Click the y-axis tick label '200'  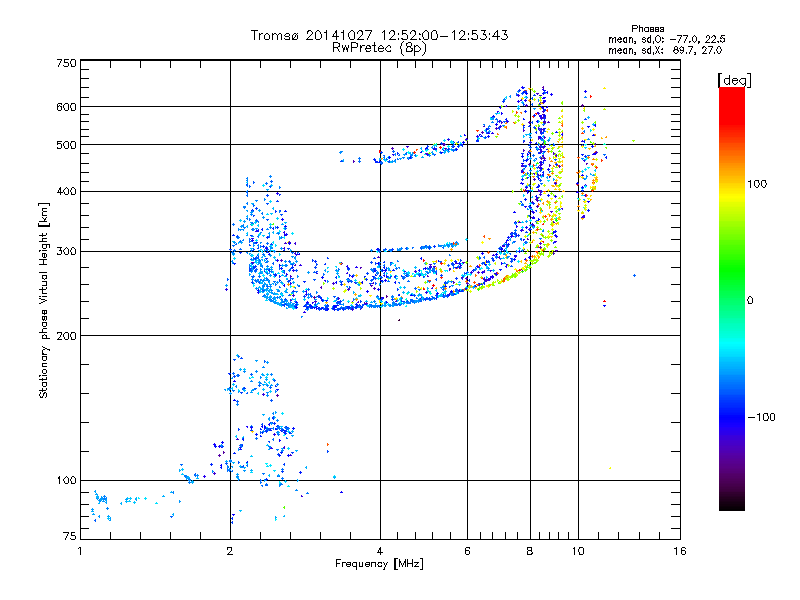tap(67, 336)
